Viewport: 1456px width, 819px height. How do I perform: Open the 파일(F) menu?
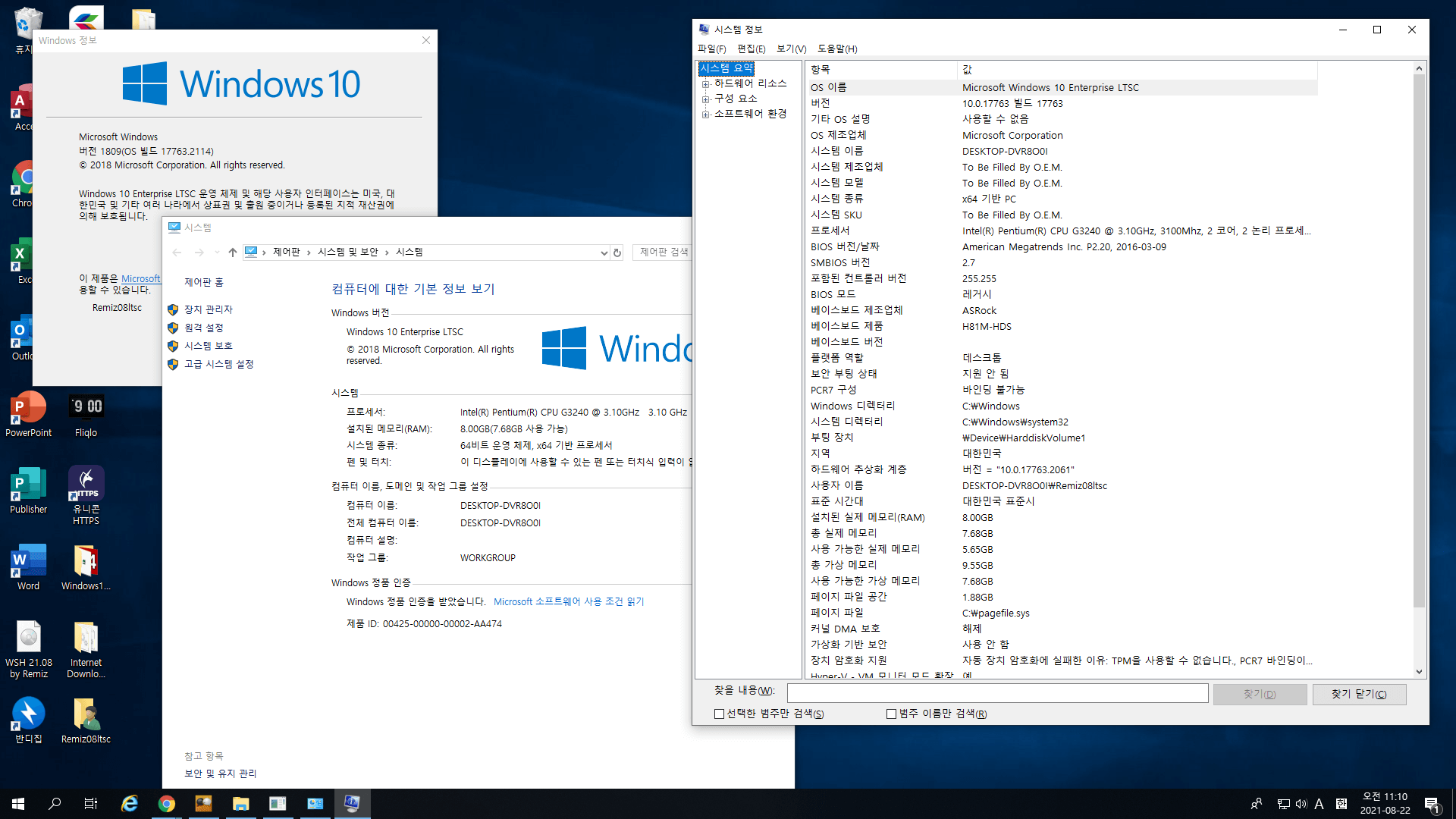point(711,49)
